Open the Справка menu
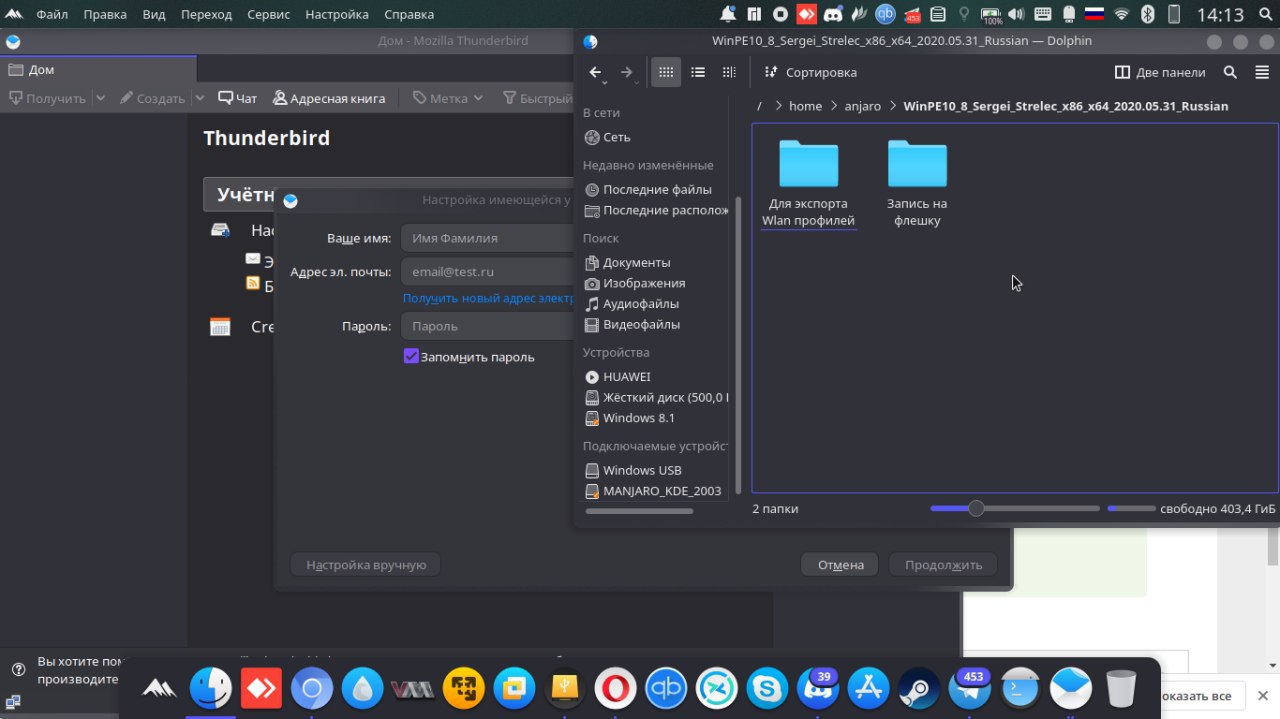This screenshot has width=1280, height=719. [408, 15]
